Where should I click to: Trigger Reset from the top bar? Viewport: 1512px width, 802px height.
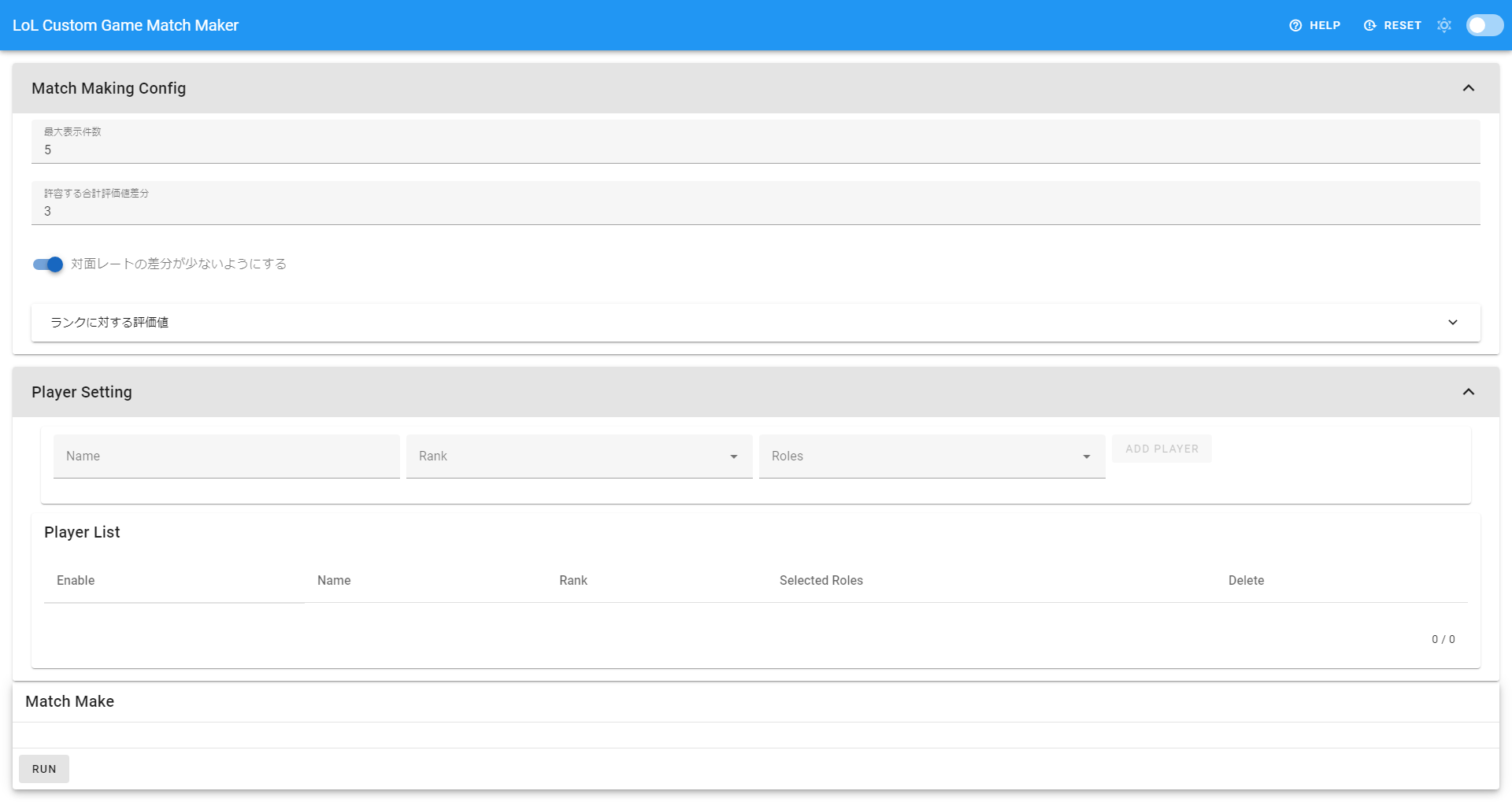pos(1392,24)
